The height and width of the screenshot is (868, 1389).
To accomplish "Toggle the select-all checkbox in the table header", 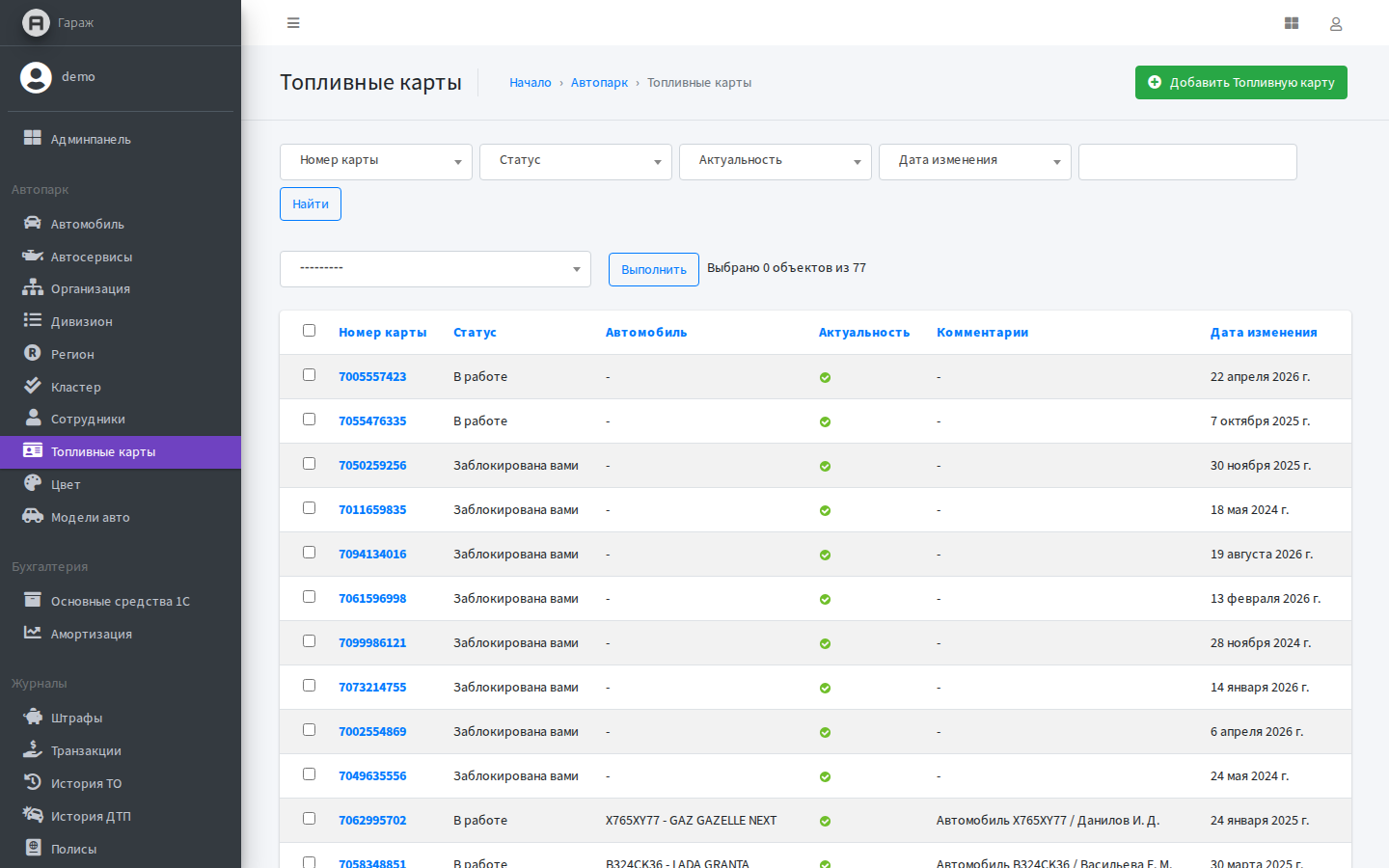I will [x=309, y=331].
